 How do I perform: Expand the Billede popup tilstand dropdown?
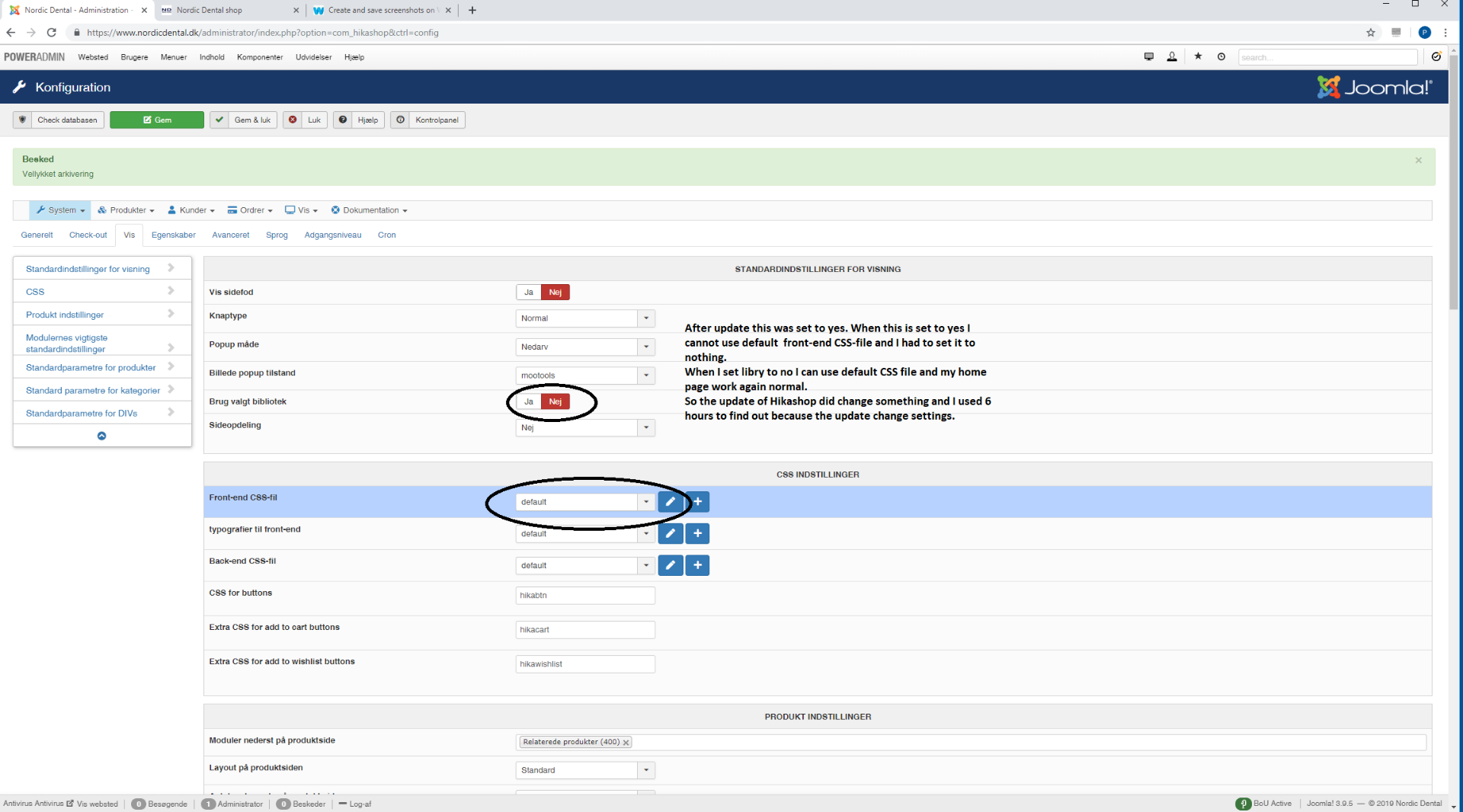tap(584, 376)
